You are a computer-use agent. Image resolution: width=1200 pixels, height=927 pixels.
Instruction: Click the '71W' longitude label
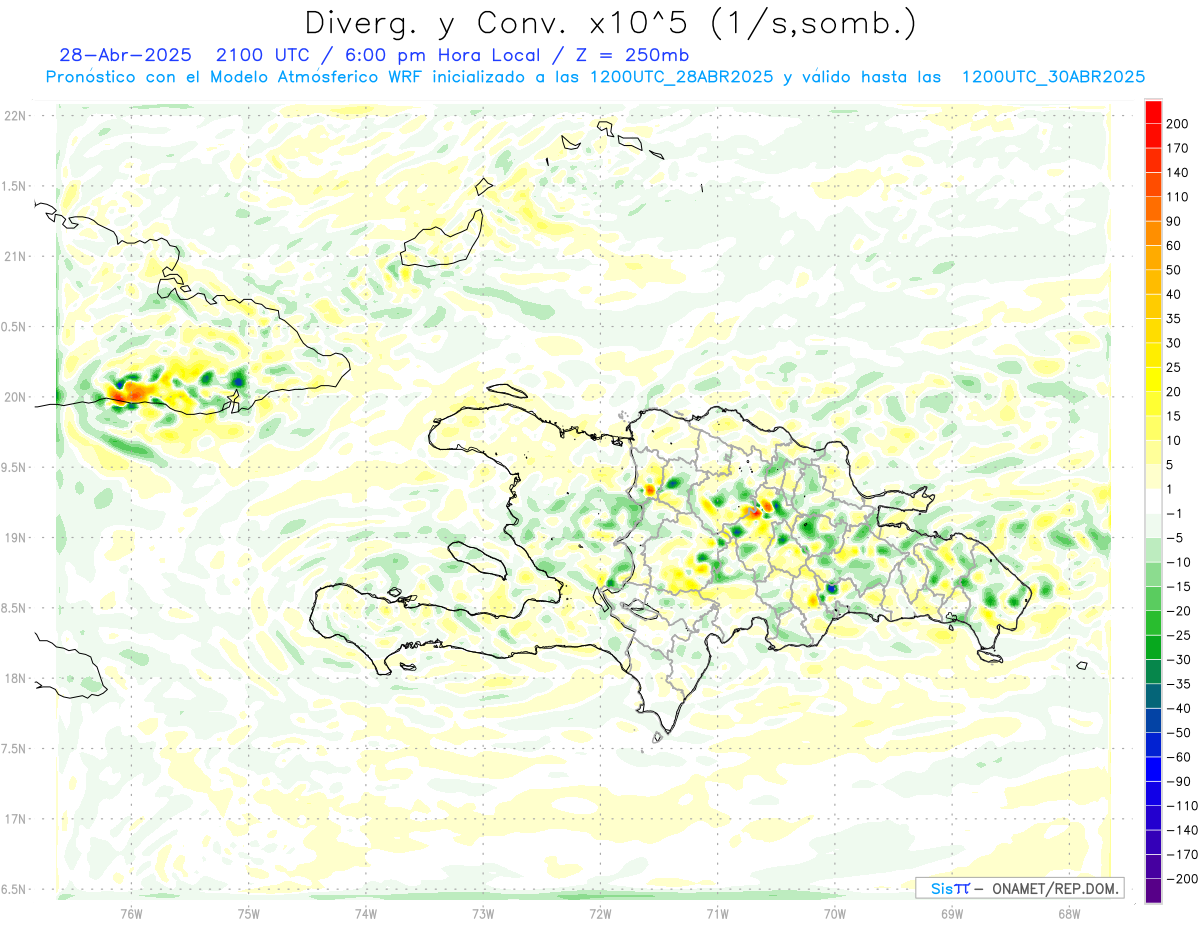[717, 913]
